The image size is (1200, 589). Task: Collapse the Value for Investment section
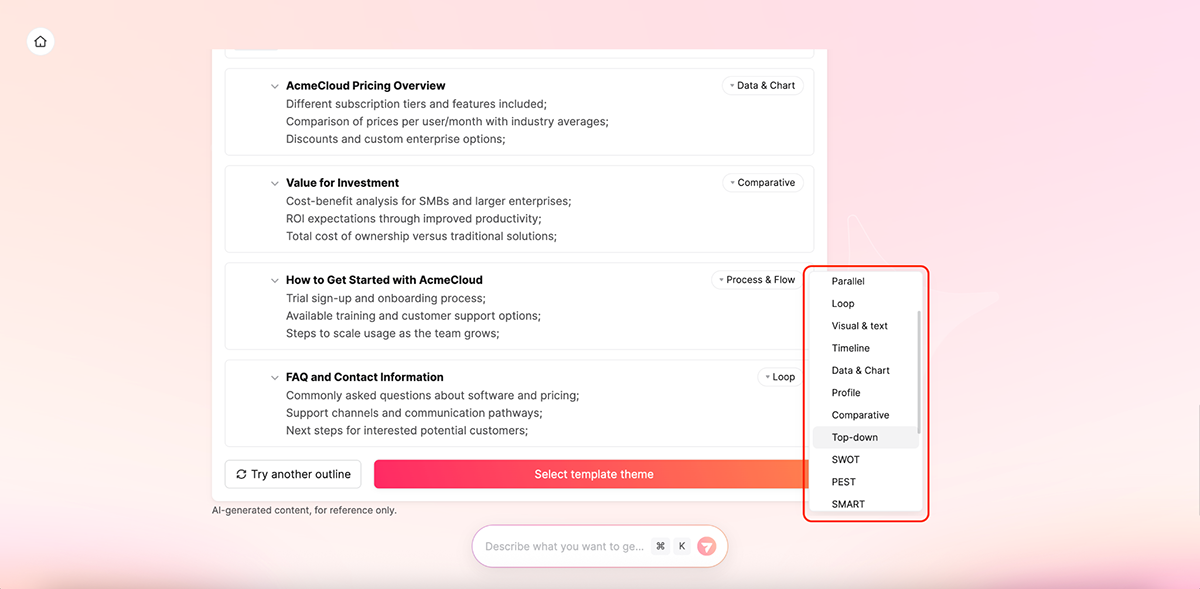click(274, 183)
